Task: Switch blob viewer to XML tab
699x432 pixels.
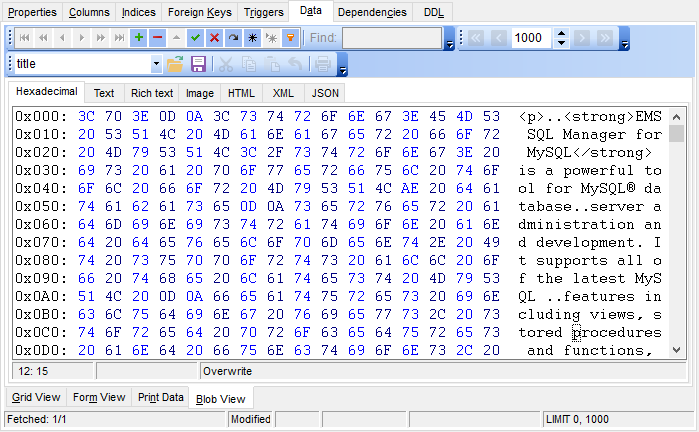Action: coord(283,93)
